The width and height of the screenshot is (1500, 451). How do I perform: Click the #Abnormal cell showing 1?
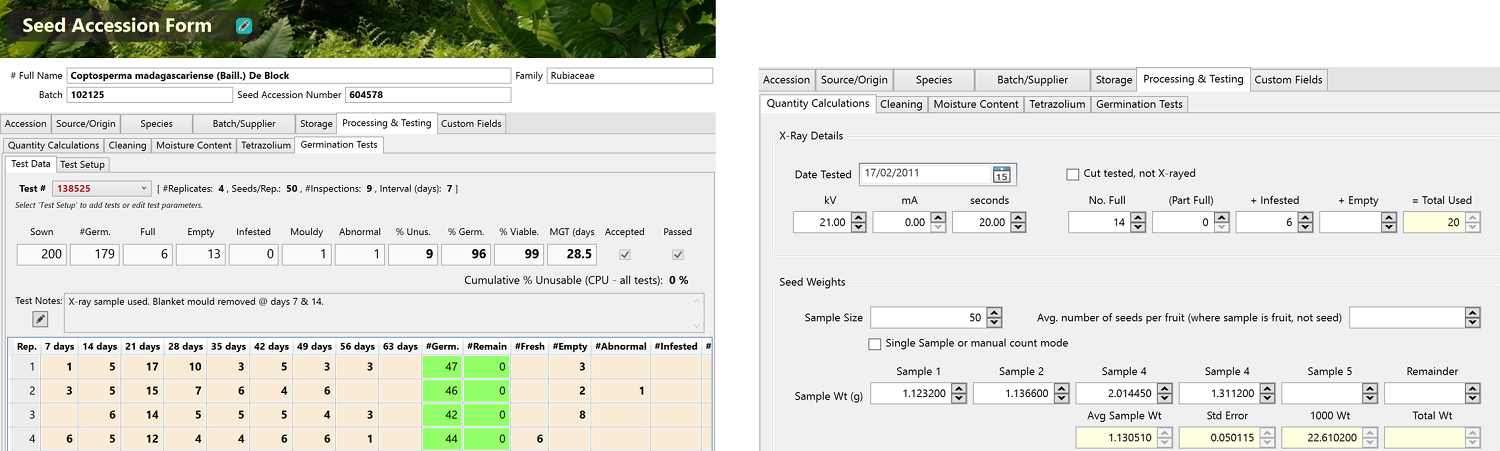[620, 390]
